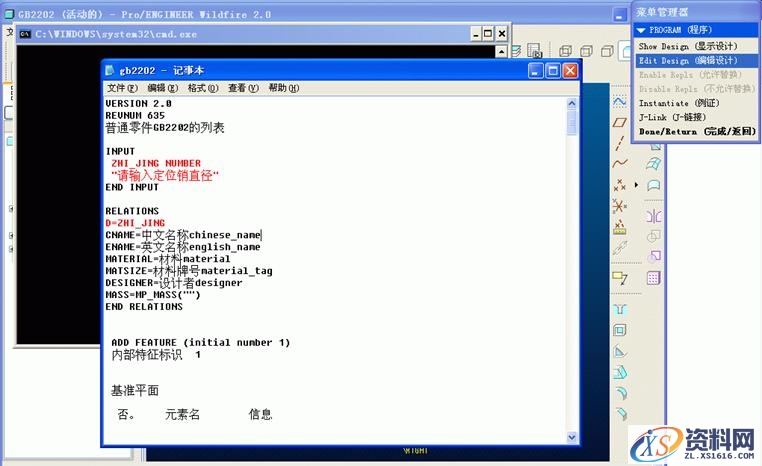
Task: Select the Trim tool
Action: tap(654, 256)
